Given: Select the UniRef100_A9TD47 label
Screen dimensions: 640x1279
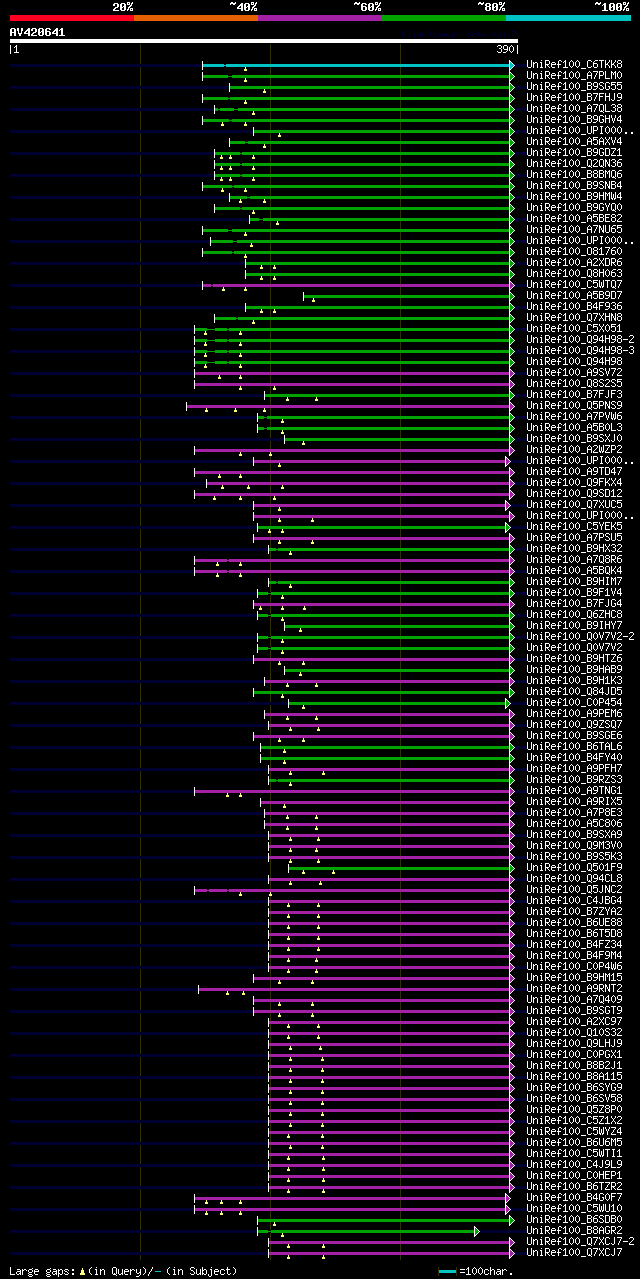Looking at the screenshot, I should (572, 471).
